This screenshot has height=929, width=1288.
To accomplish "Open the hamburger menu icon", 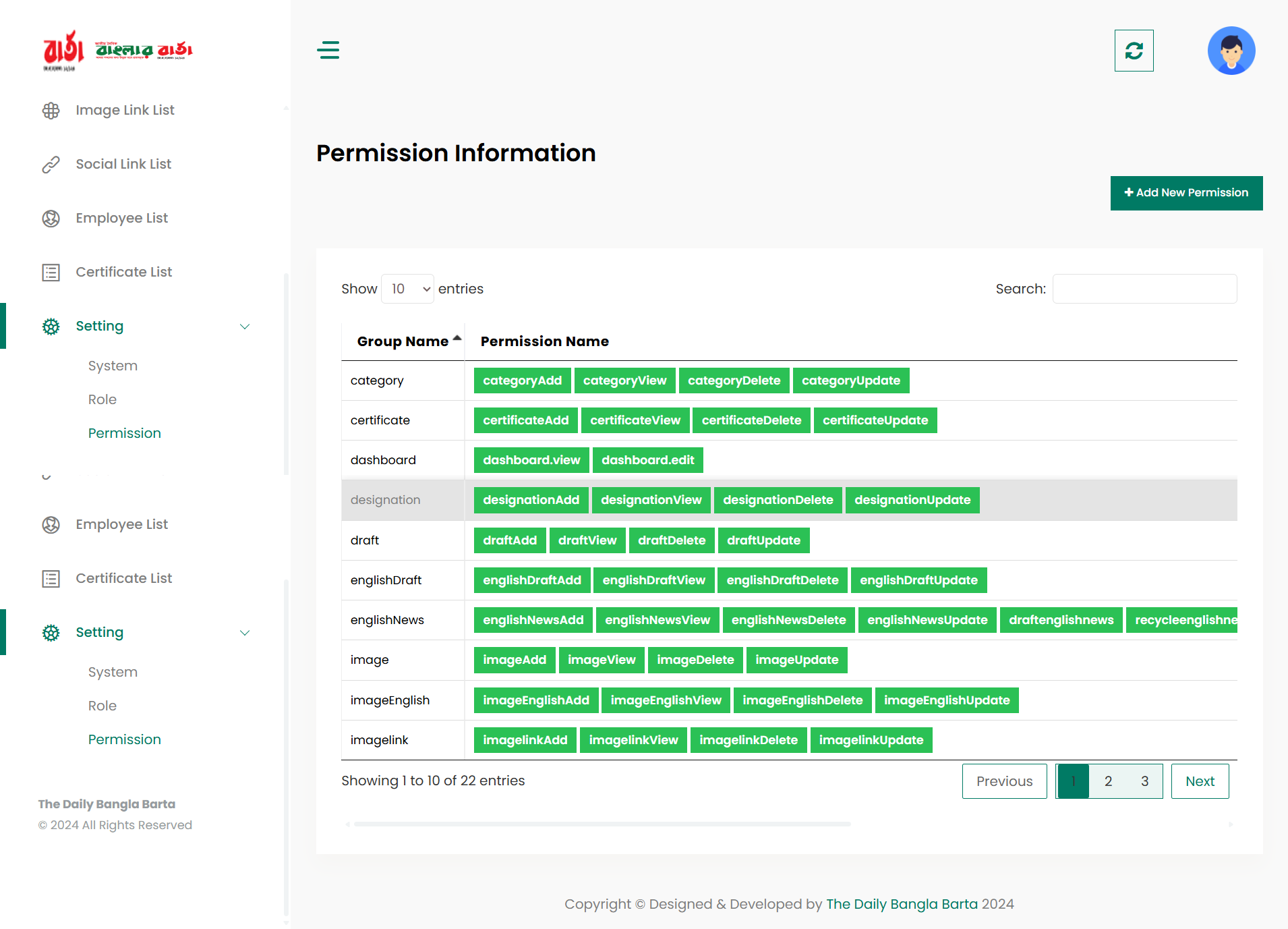I will coord(328,50).
